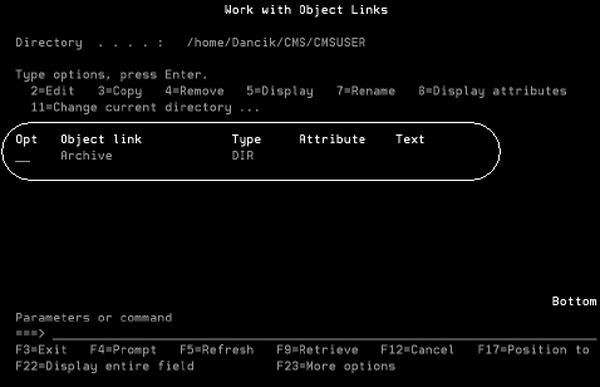Click the Bottom list indicator
This screenshot has width=600, height=387.
574,301
